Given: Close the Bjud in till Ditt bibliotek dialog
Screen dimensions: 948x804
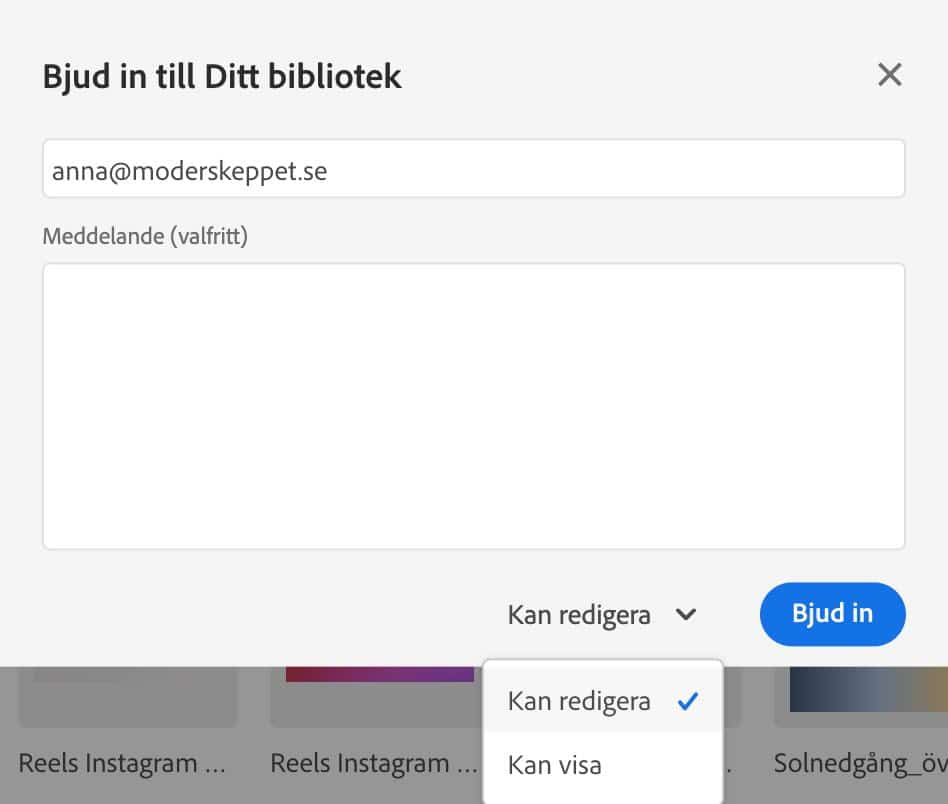Looking at the screenshot, I should (x=889, y=75).
